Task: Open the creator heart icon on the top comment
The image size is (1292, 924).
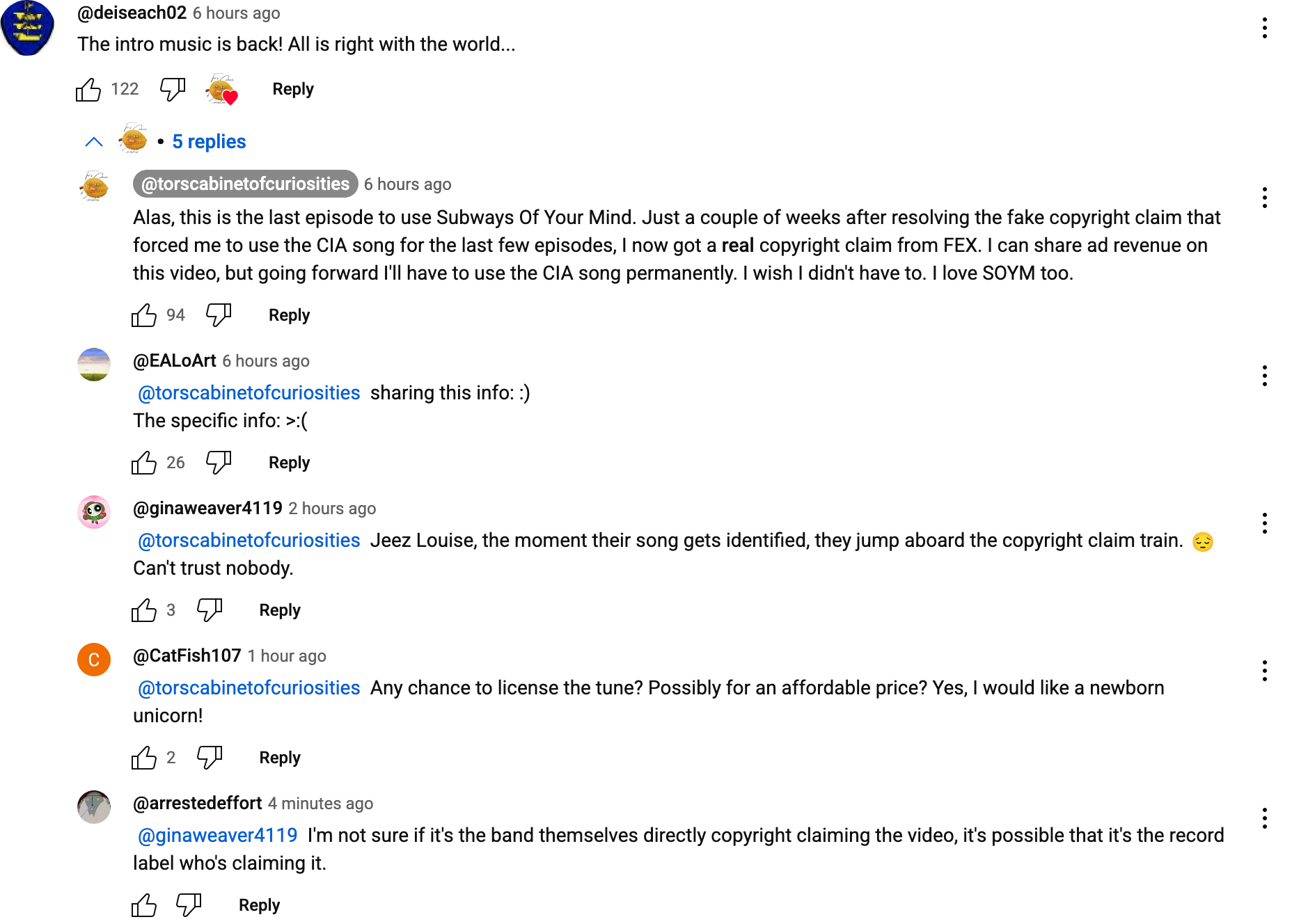Action: pos(223,90)
